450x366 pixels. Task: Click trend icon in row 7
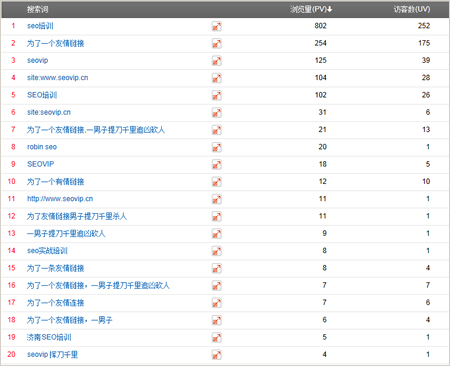tap(217, 130)
